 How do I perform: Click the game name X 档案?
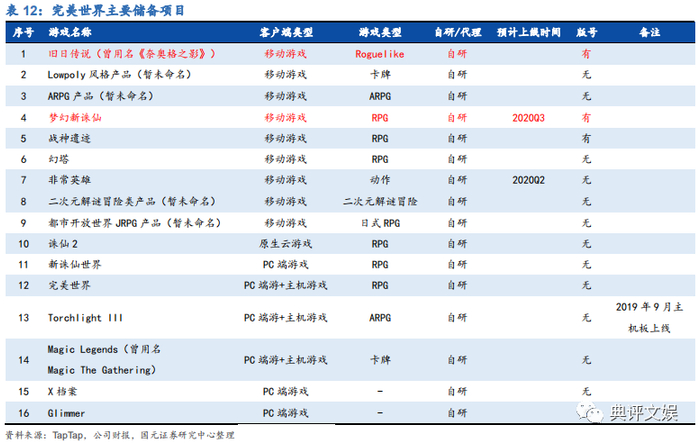coord(62,392)
